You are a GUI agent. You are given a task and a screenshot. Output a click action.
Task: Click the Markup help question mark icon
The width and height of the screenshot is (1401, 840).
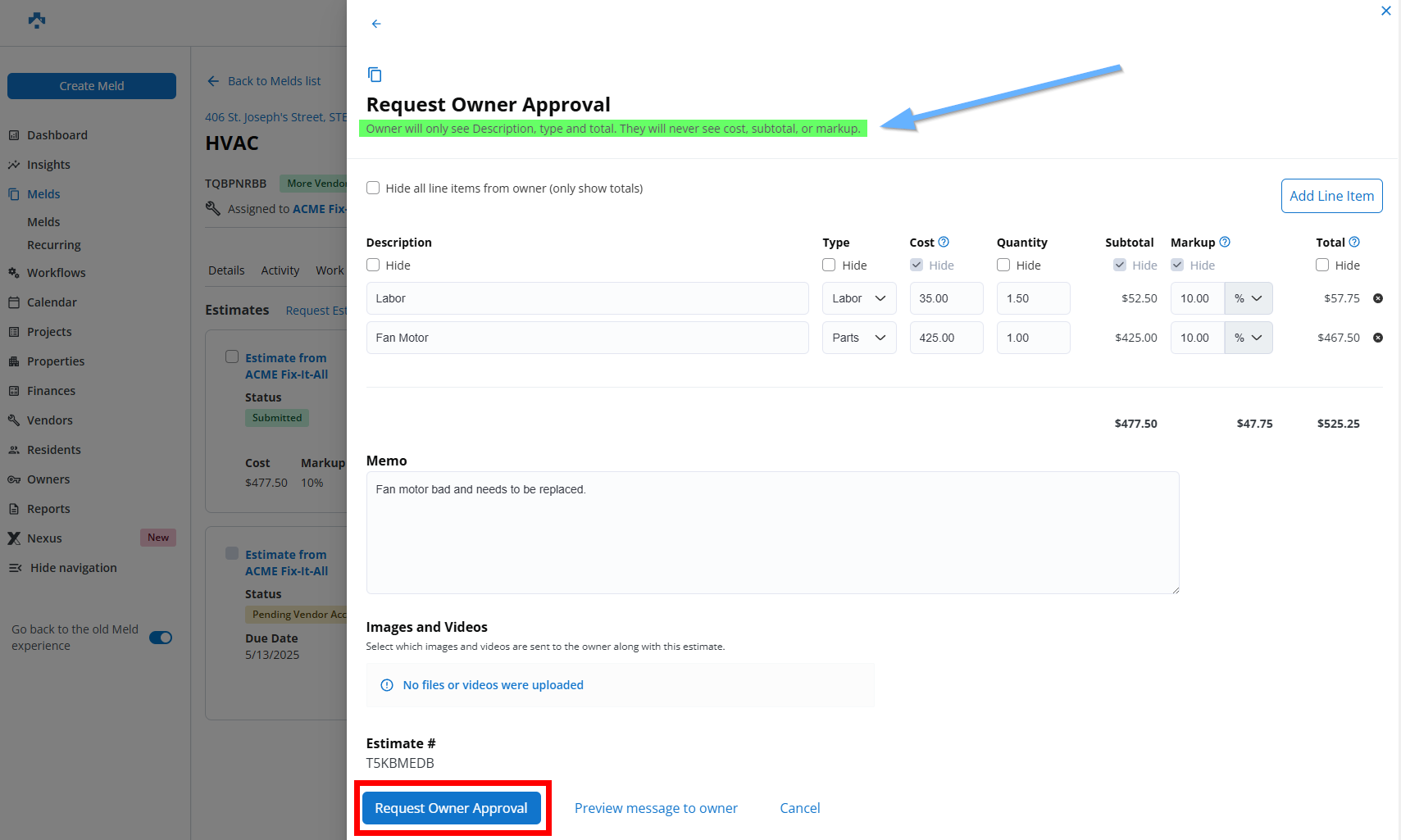(1225, 242)
